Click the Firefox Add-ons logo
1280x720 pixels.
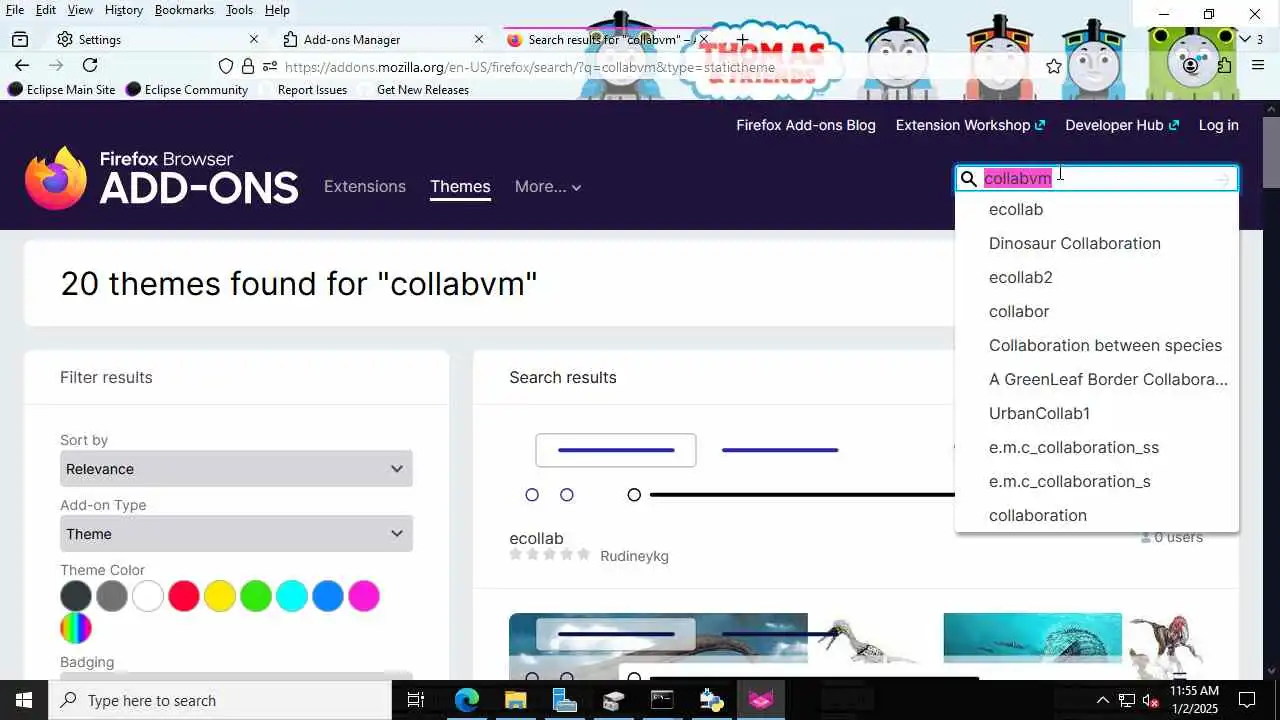coord(162,177)
